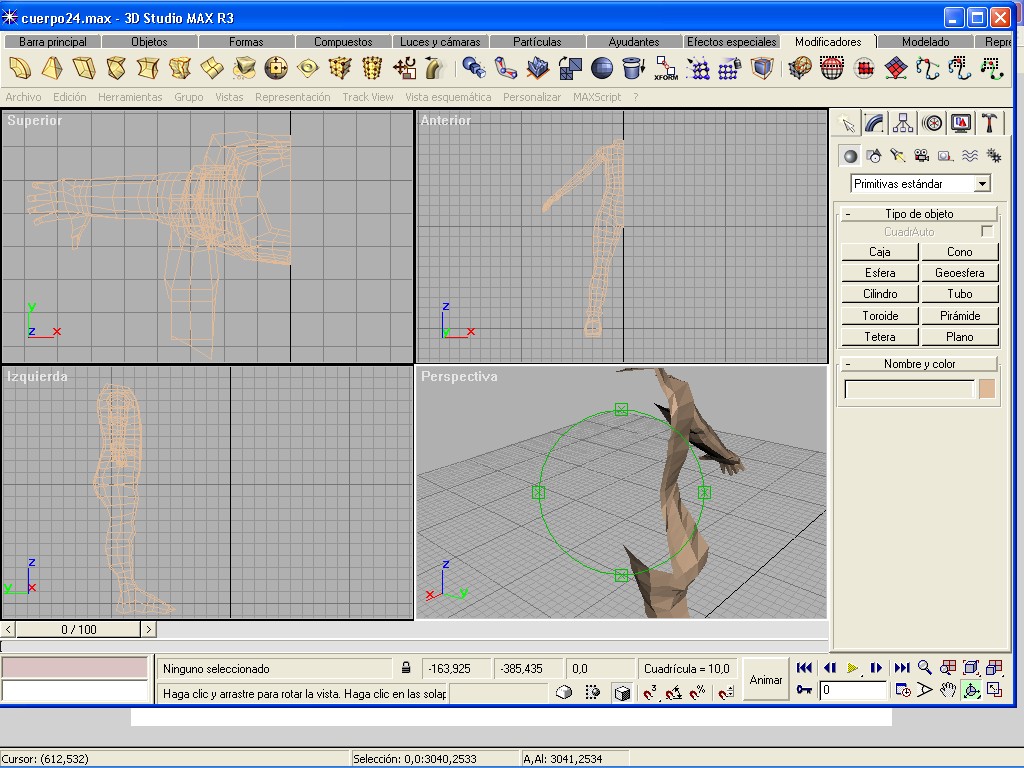Open the object color swatch

(x=987, y=389)
